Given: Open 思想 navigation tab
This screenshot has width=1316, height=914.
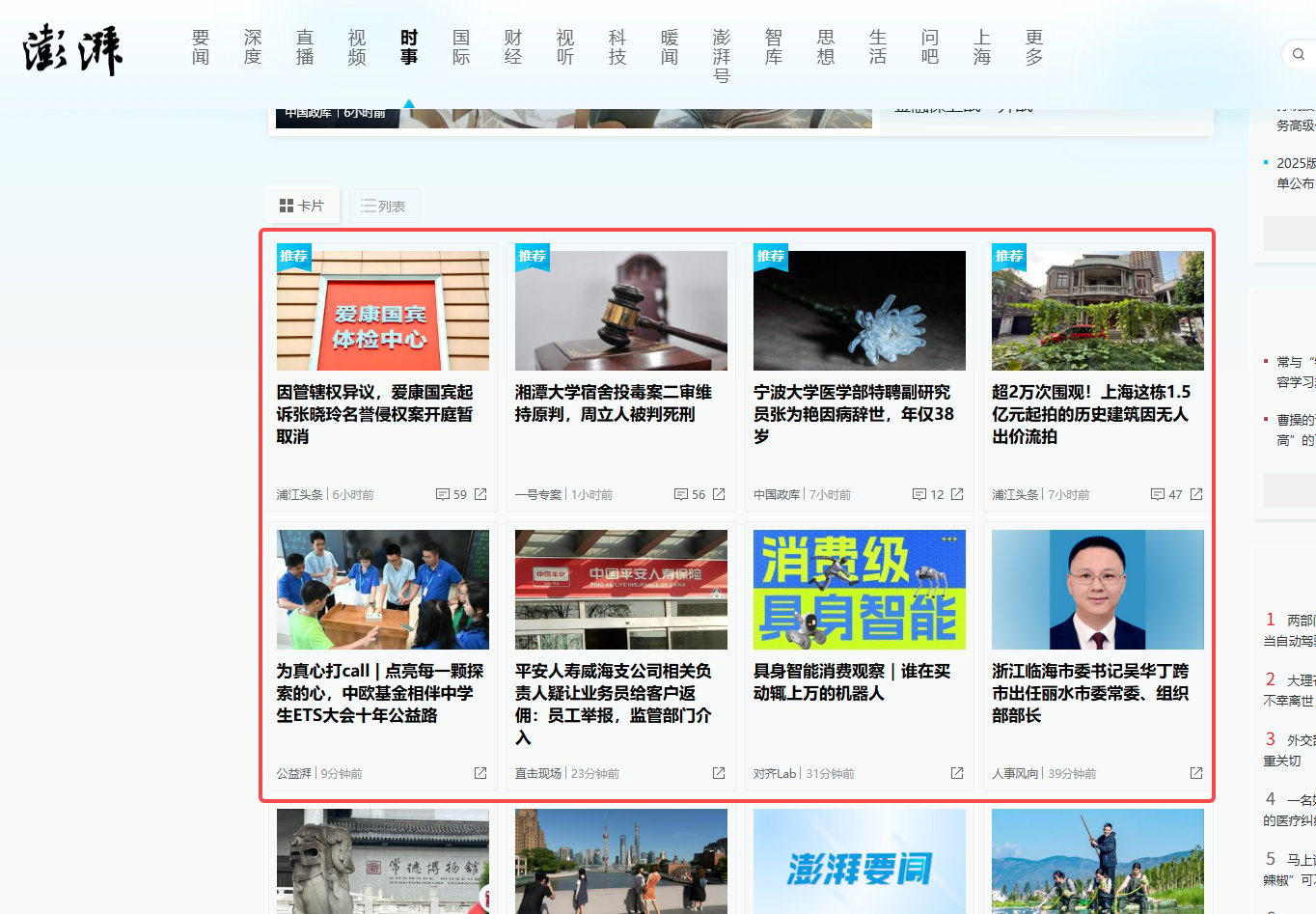Looking at the screenshot, I should coord(826,47).
